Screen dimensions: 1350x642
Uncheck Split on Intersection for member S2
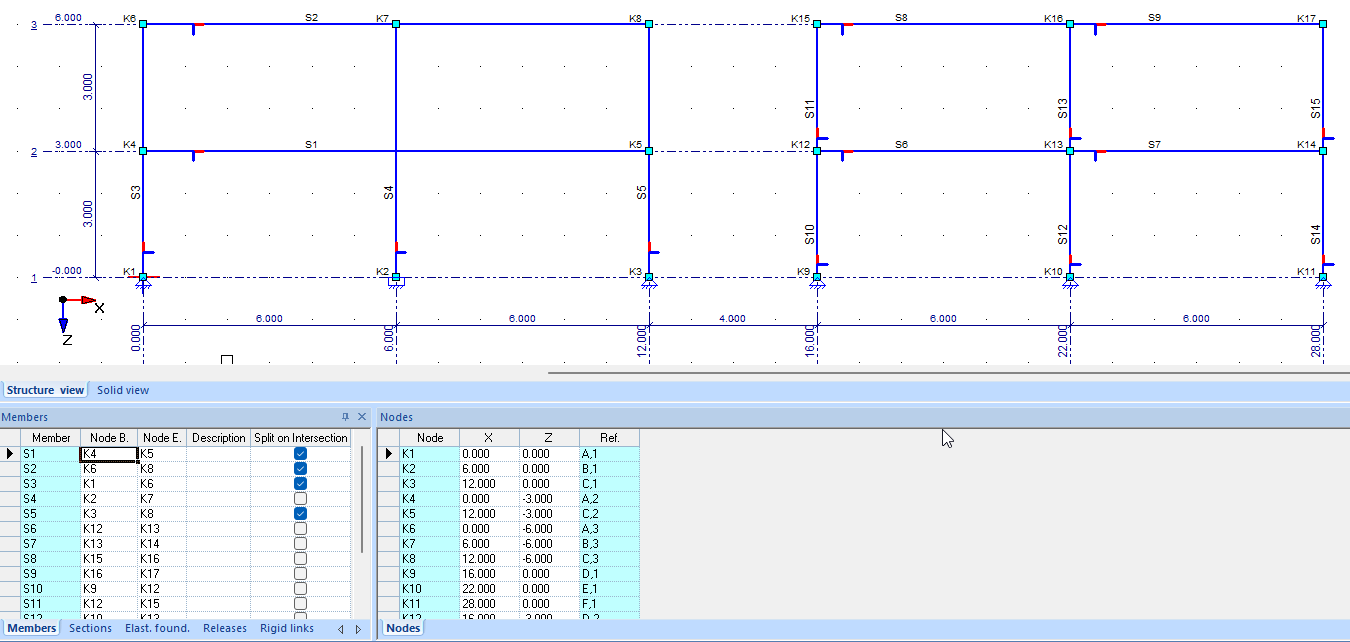[x=300, y=469]
